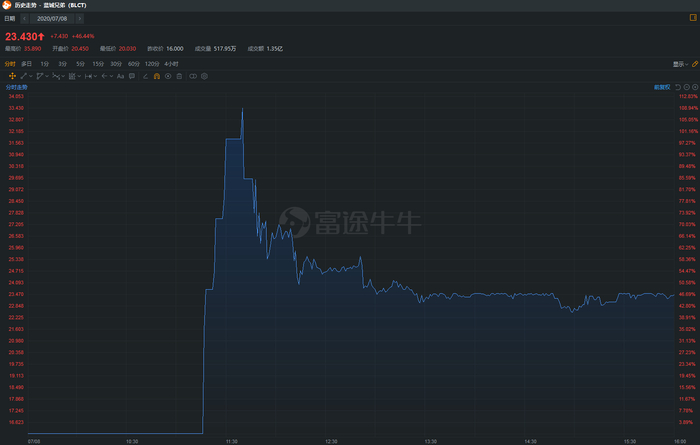The image size is (700, 445).
Task: Click the middle circle icon beside the undo arrow
Action: pyautogui.click(x=687, y=87)
